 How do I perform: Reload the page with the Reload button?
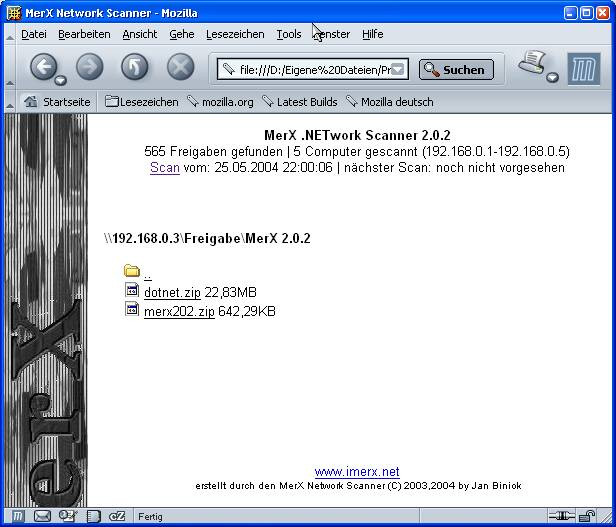pos(135,67)
